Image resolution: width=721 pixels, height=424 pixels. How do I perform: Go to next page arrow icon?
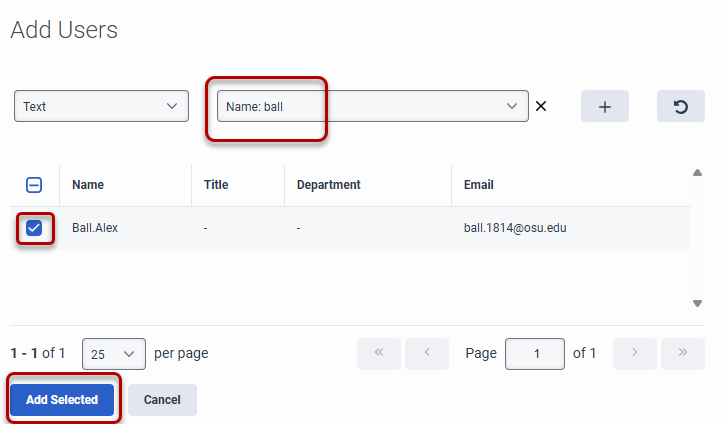pyautogui.click(x=633, y=354)
